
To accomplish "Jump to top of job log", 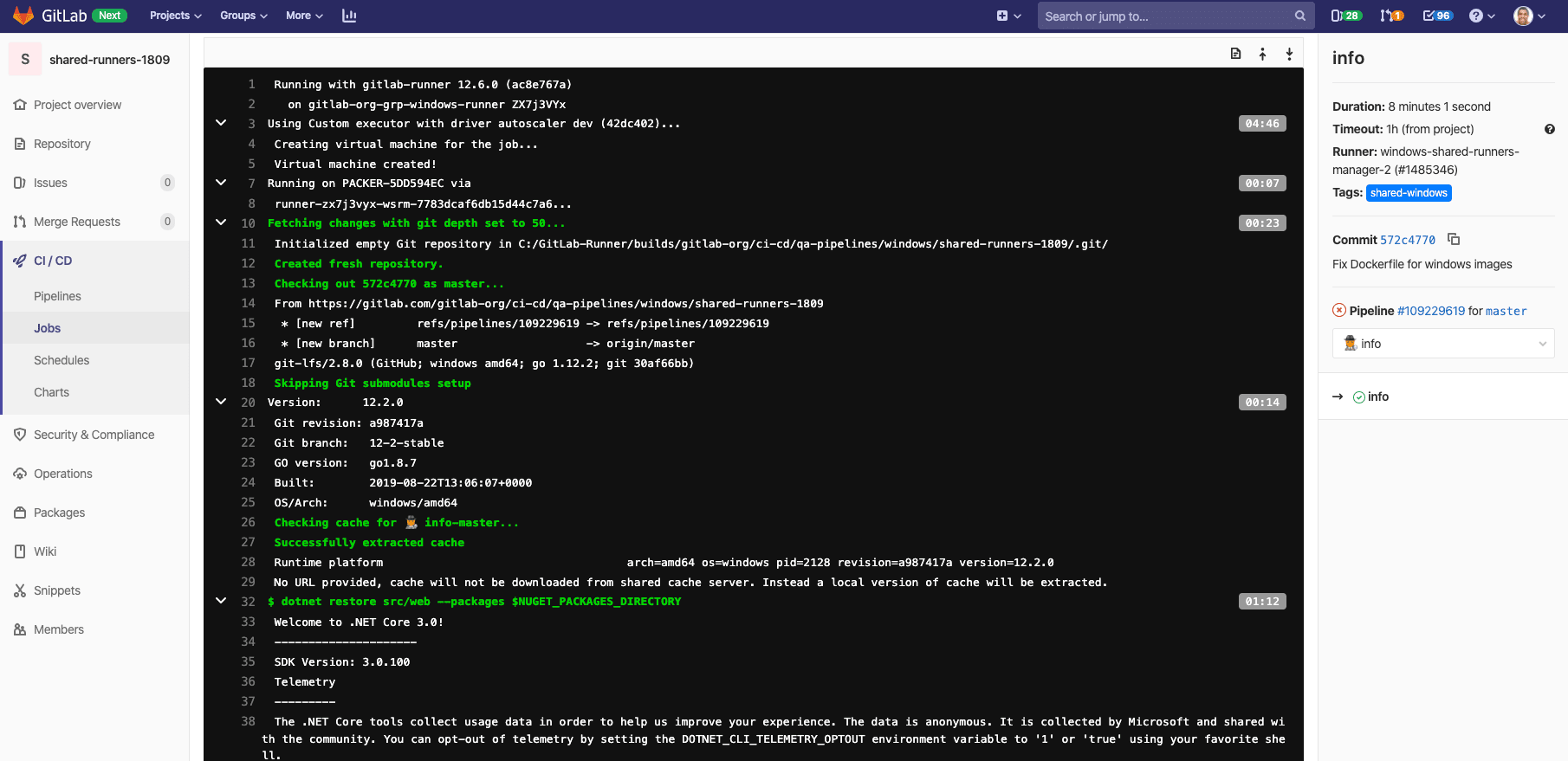I will [x=1263, y=54].
